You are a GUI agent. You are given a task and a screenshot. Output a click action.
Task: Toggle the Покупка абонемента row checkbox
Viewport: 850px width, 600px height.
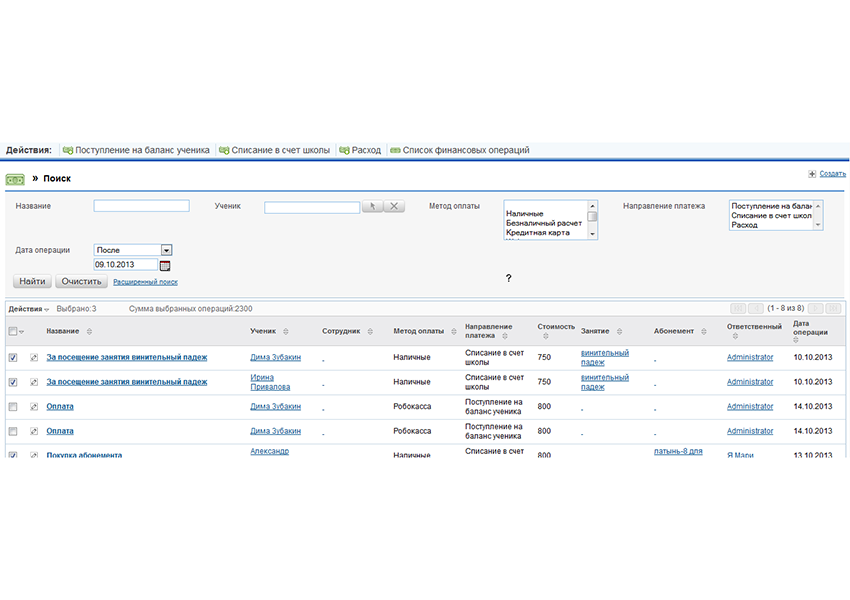[13, 455]
